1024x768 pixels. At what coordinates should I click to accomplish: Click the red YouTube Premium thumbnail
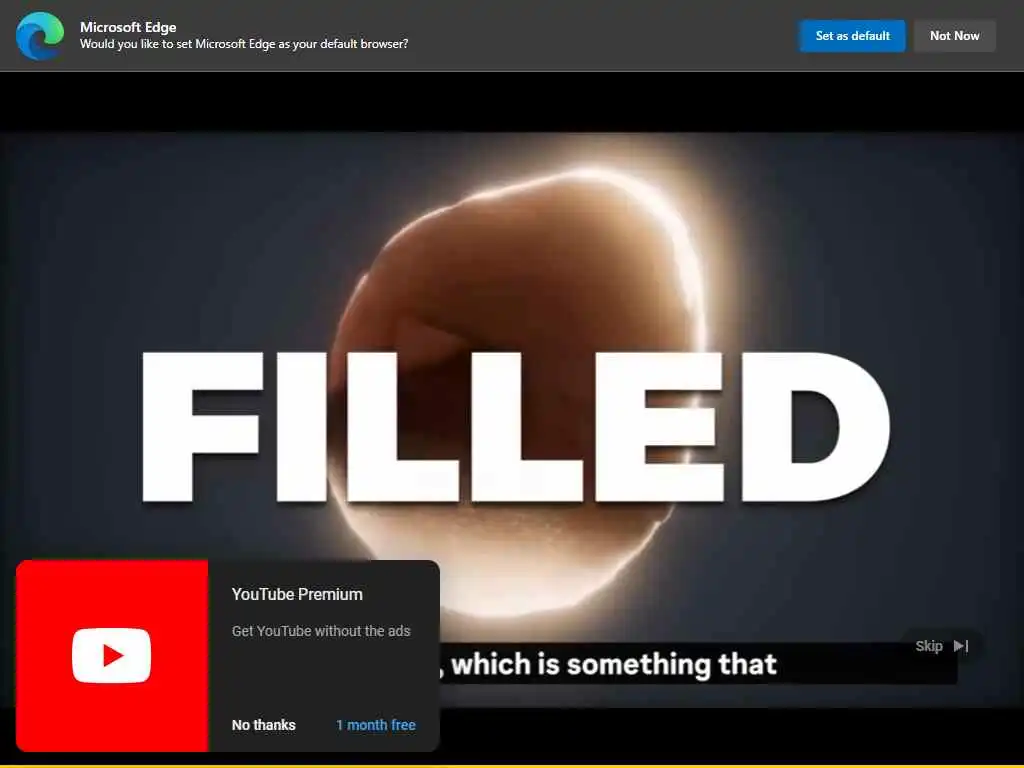click(112, 656)
